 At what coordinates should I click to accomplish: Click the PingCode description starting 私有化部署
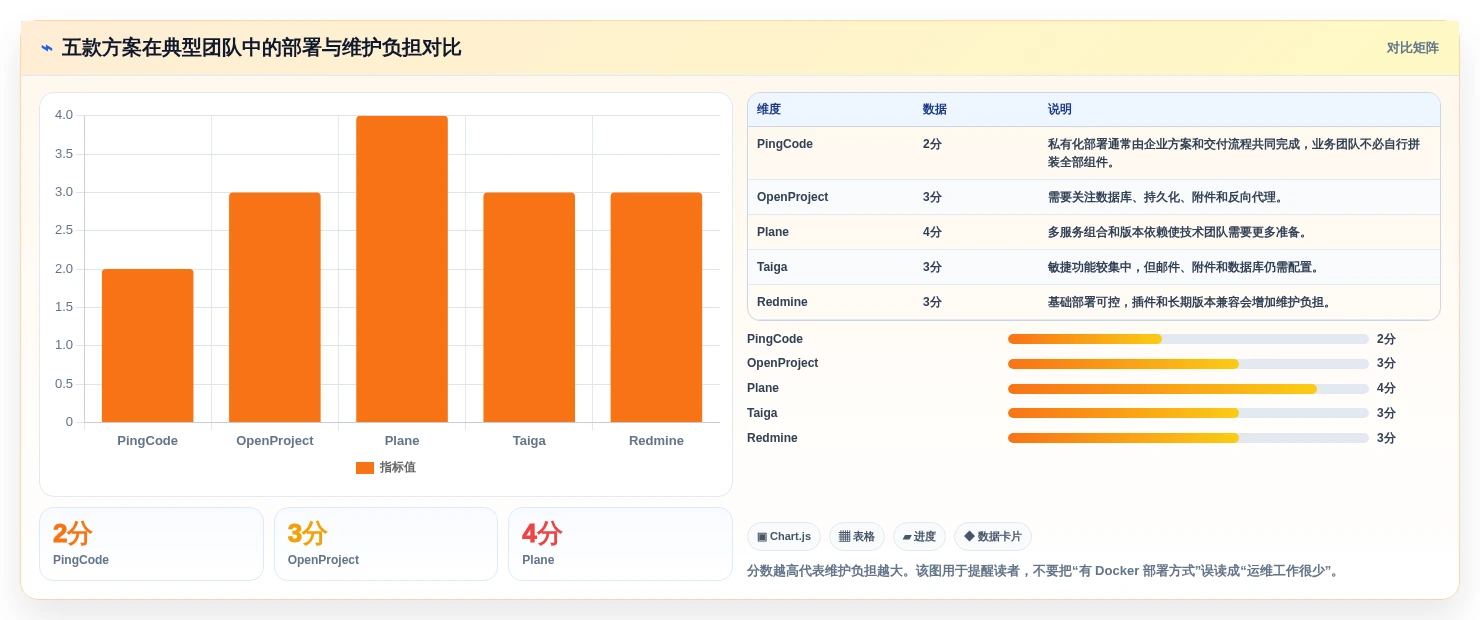(1234, 153)
